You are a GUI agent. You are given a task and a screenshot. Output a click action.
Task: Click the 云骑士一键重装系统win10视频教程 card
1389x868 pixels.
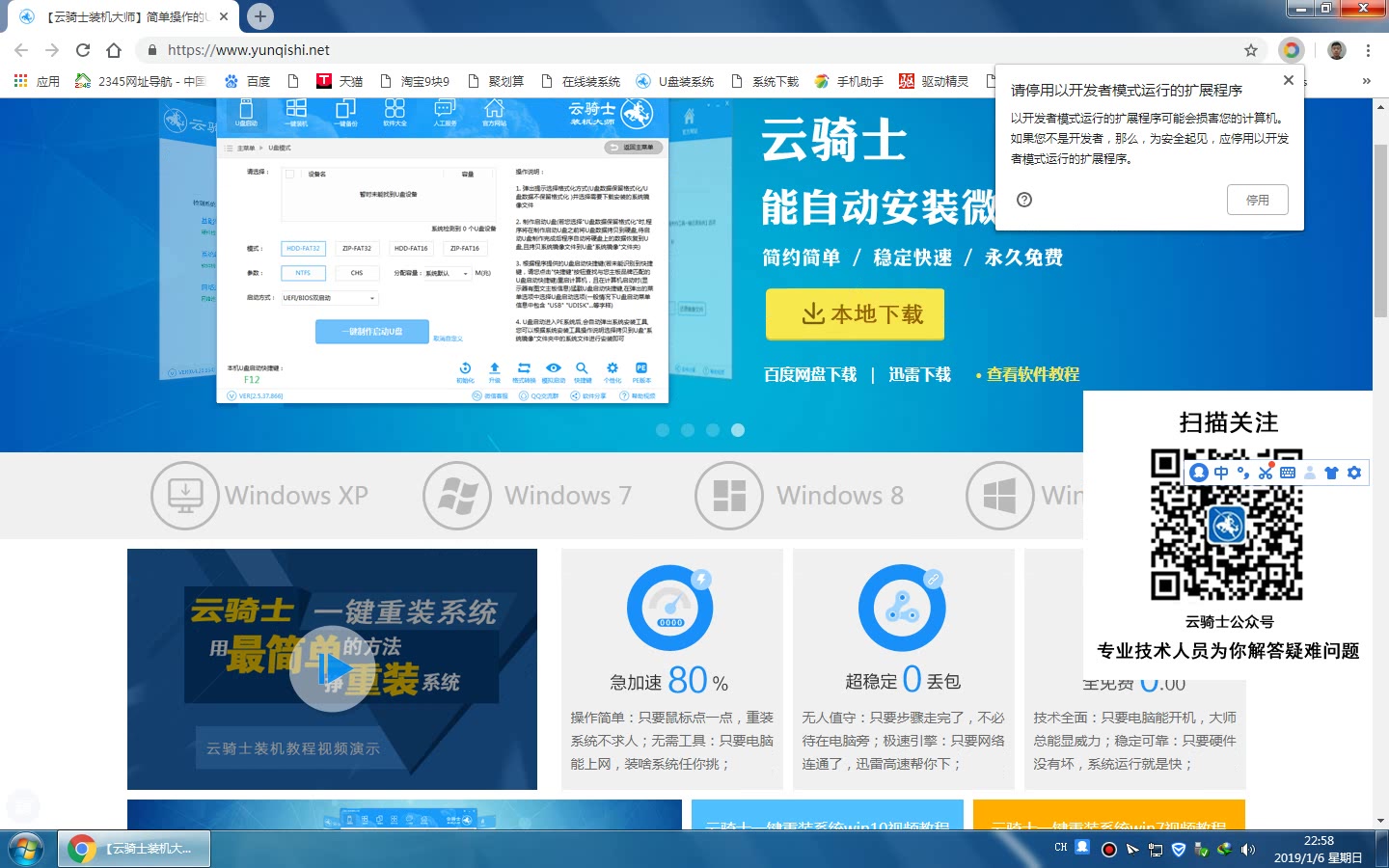(x=828, y=815)
